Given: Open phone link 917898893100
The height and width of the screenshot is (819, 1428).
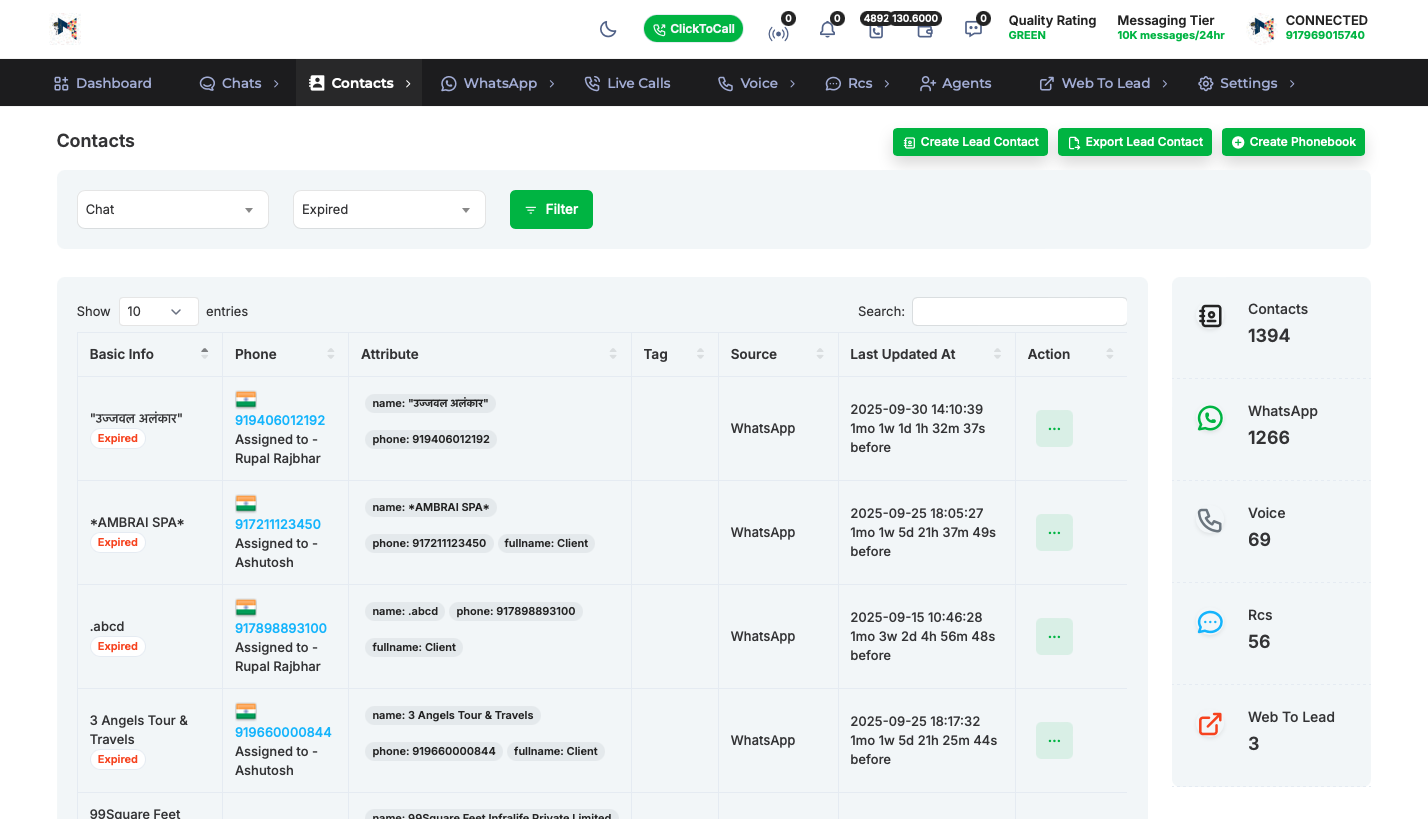Looking at the screenshot, I should (281, 627).
